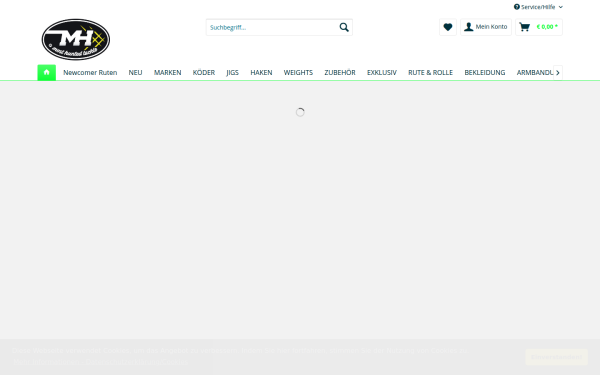Click the Suchbegriff search field
The height and width of the screenshot is (375, 600).
(x=272, y=27)
